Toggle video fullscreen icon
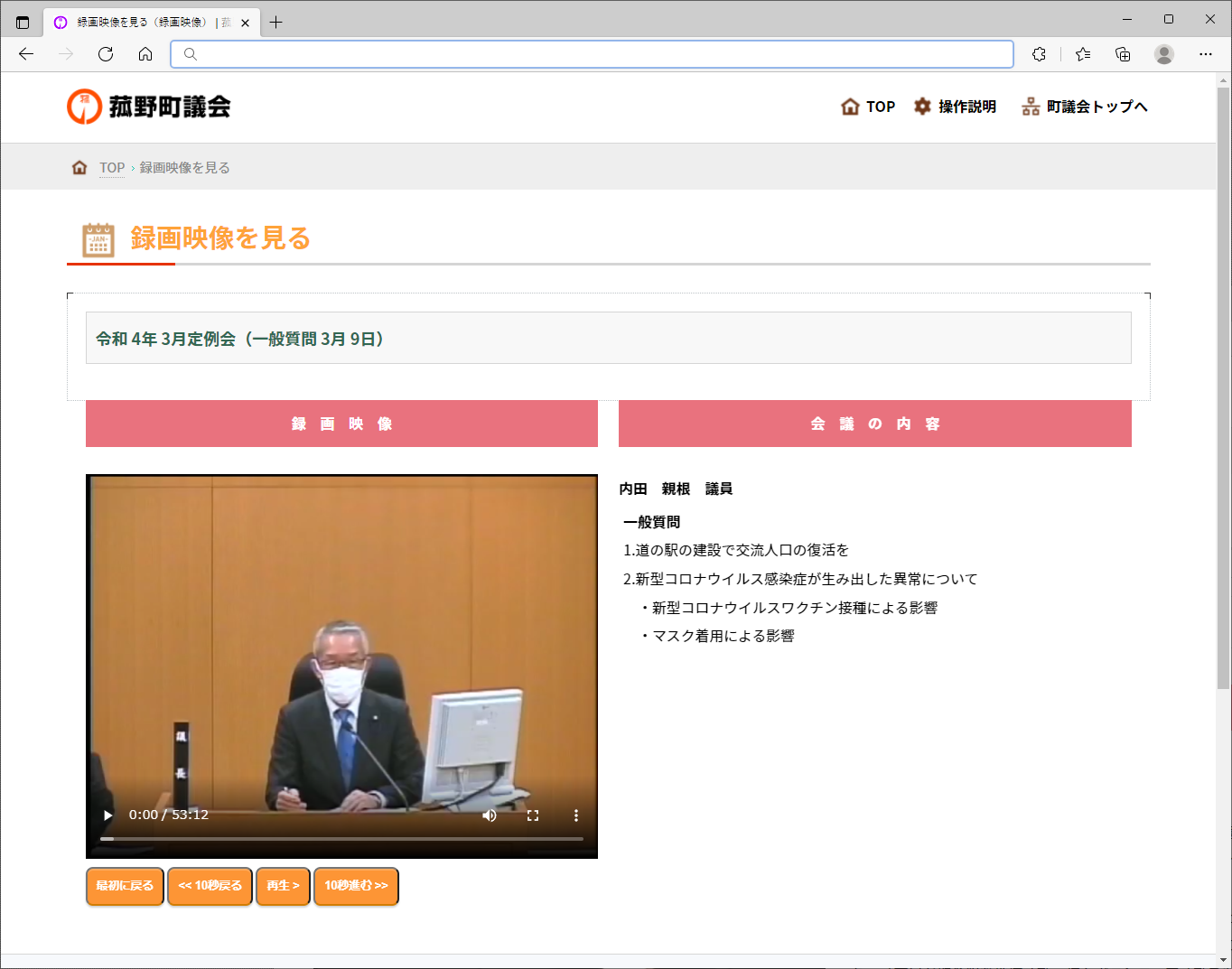 pos(533,815)
